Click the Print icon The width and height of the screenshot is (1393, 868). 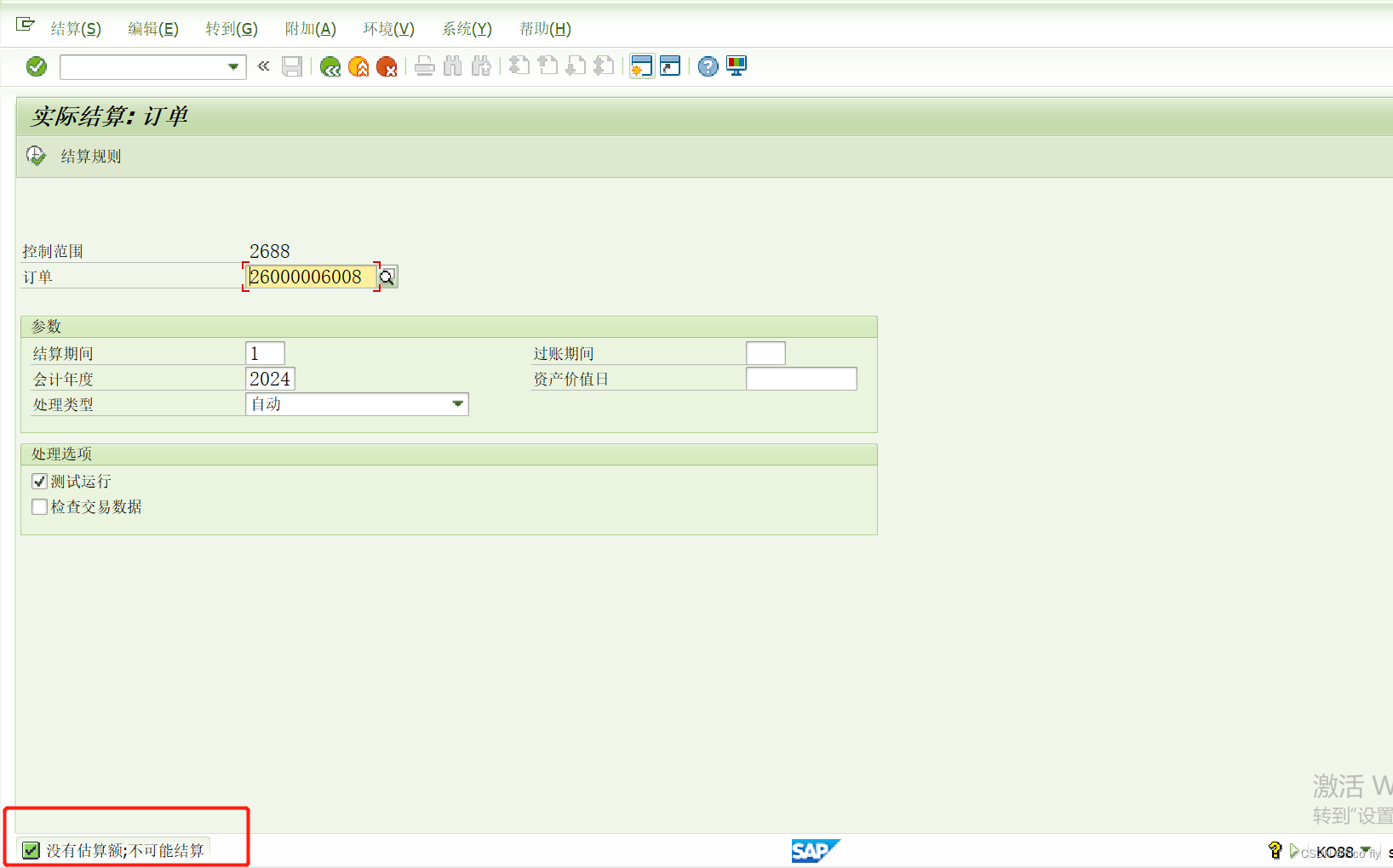tap(425, 66)
